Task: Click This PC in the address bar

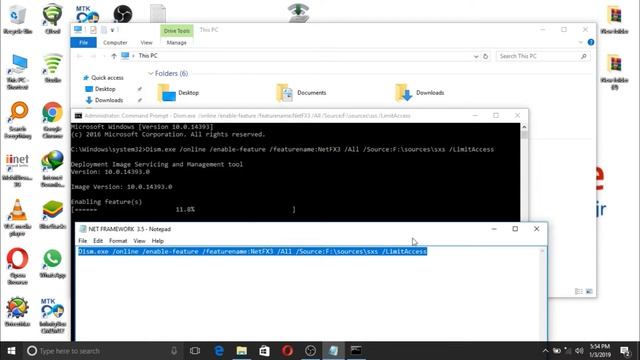Action: pyautogui.click(x=148, y=56)
